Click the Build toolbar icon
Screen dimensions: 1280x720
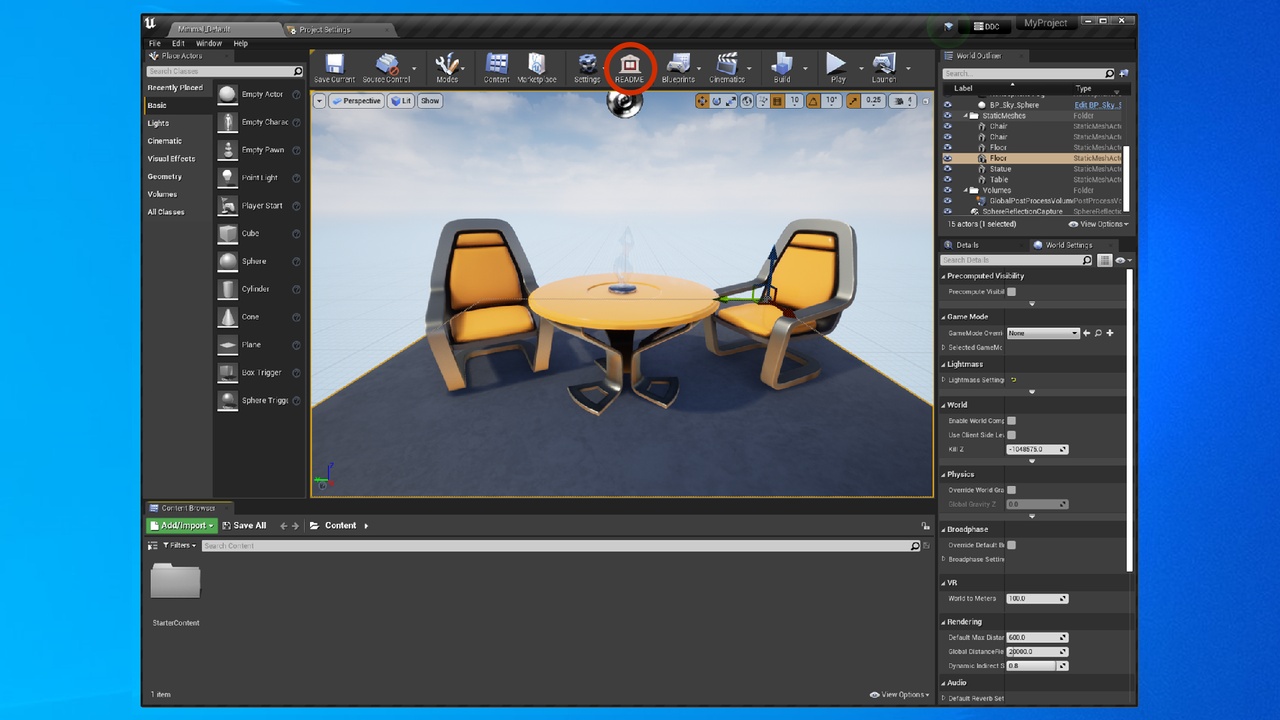pos(781,68)
